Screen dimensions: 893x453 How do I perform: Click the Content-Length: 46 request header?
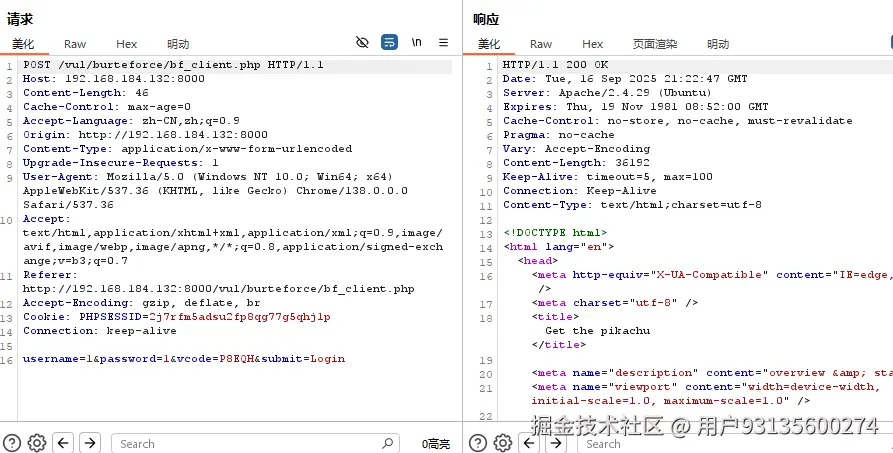tap(85, 93)
